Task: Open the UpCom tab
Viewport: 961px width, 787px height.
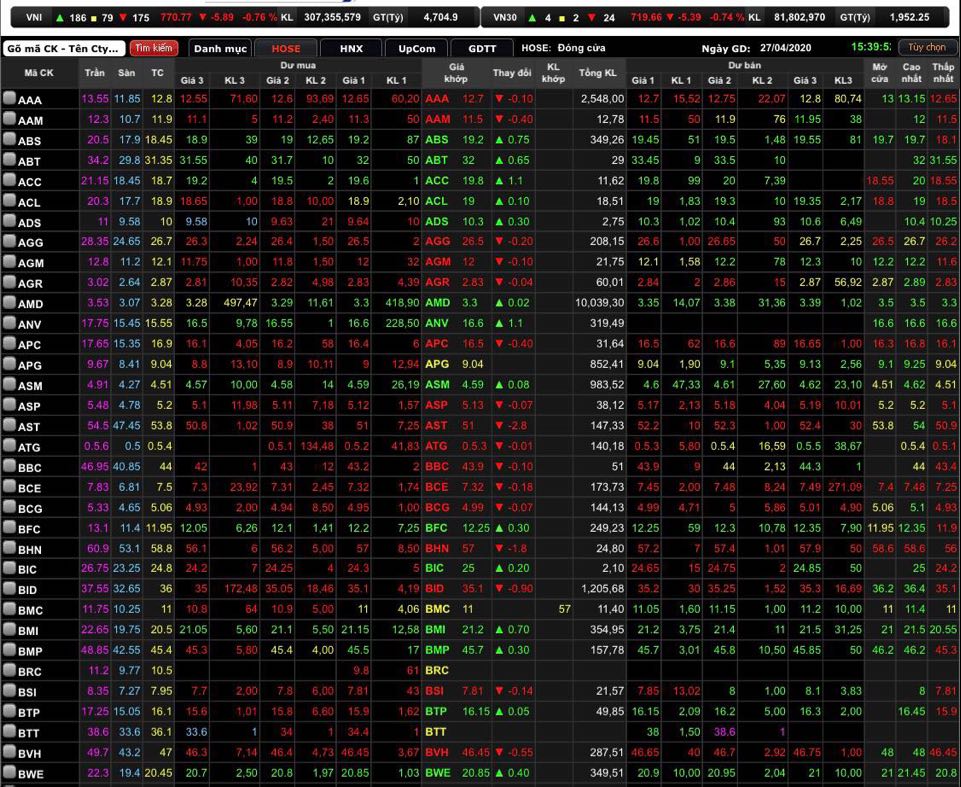Action: click(415, 48)
